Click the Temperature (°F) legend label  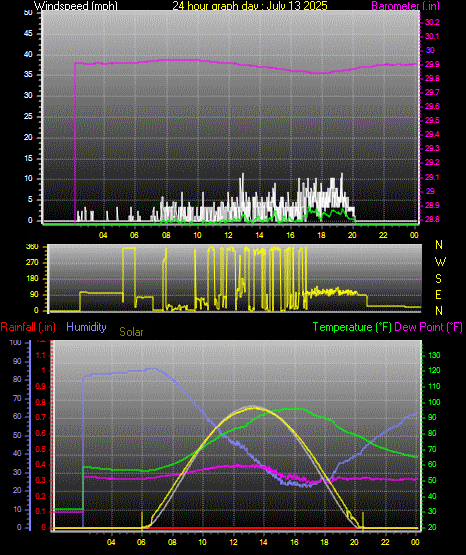(352, 327)
